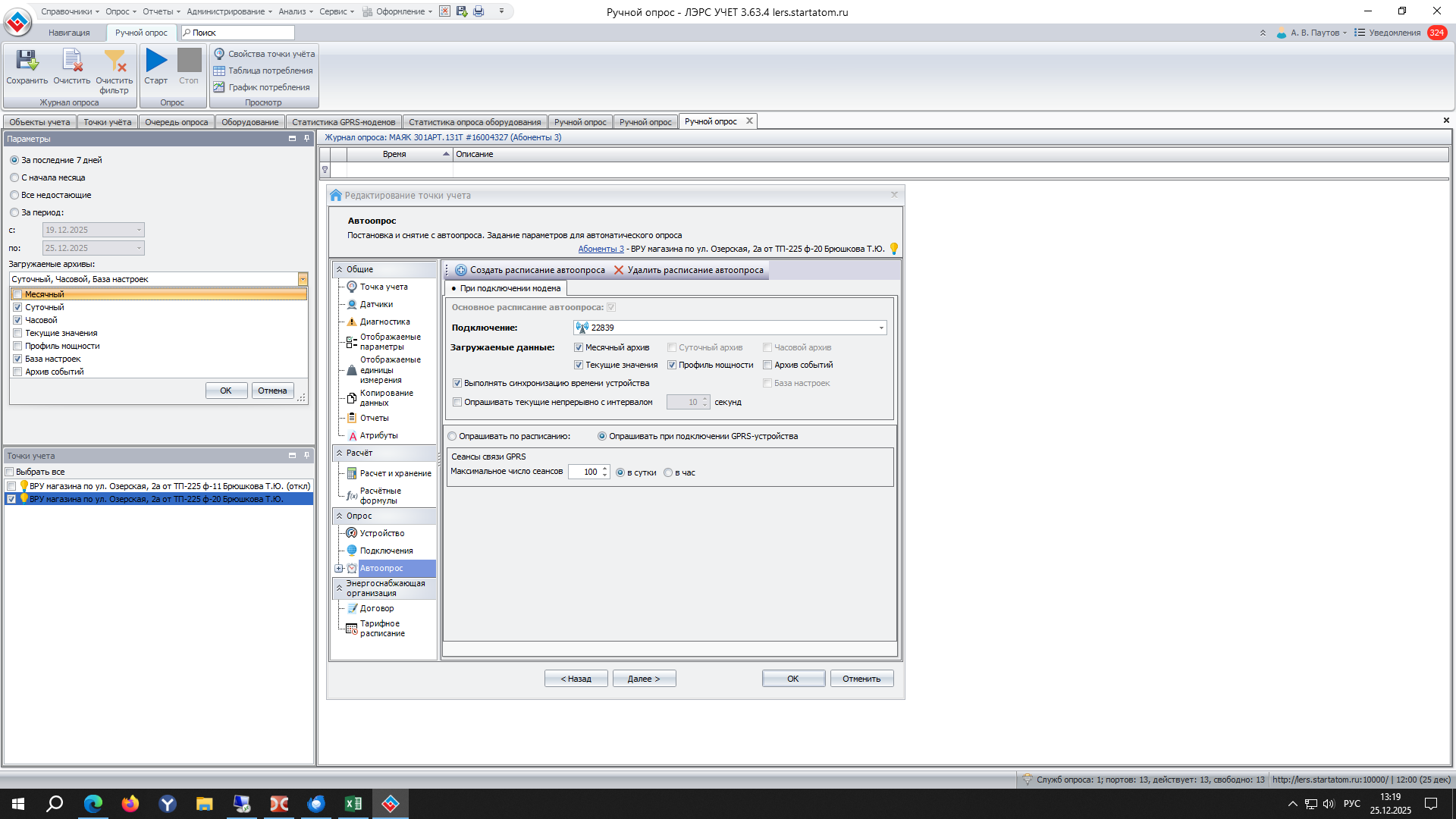Select Диагностика warning tree item
Viewport: 1456px width, 819px height.
[384, 322]
